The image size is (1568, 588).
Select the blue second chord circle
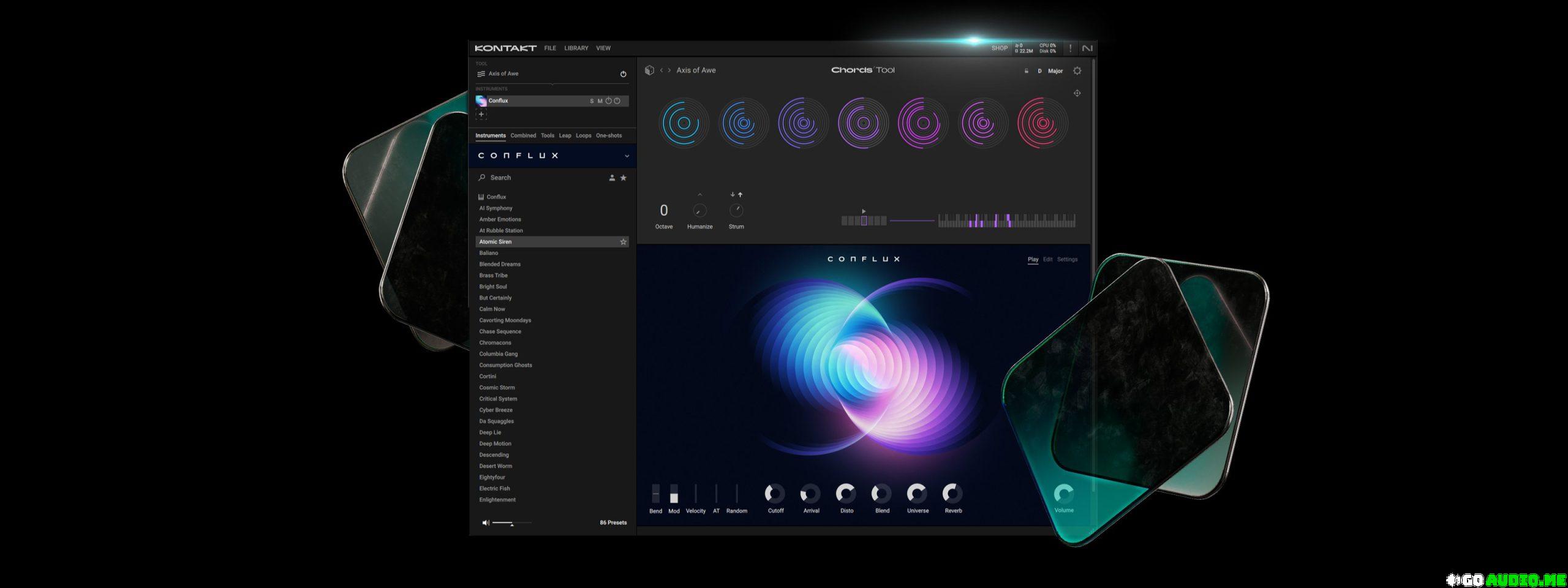pyautogui.click(x=744, y=123)
